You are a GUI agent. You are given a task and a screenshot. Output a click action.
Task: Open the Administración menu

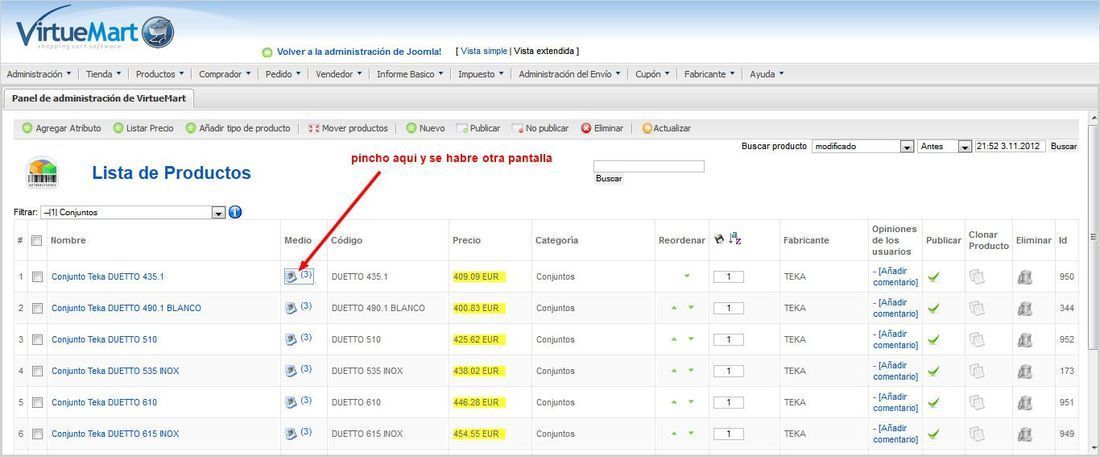click(x=39, y=74)
